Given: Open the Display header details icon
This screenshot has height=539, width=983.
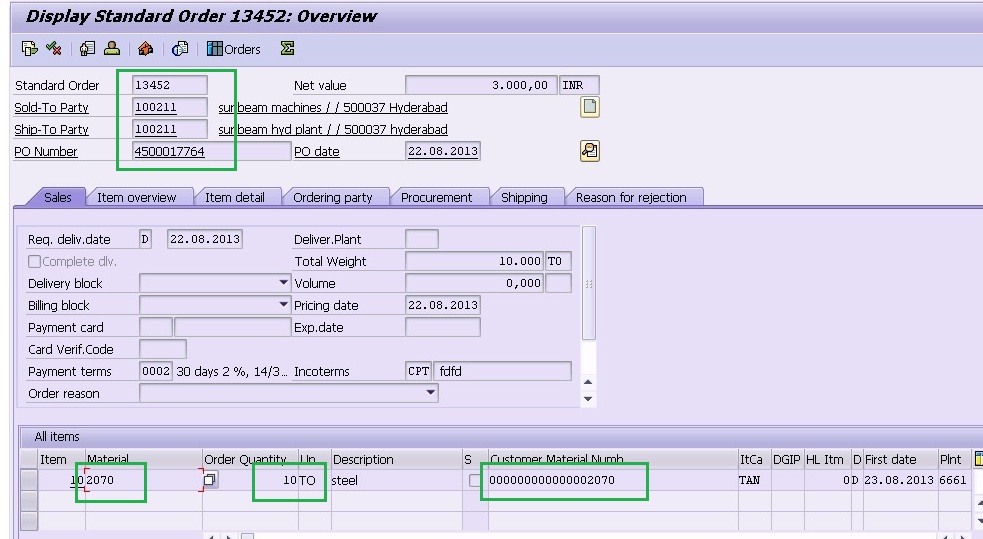Looking at the screenshot, I should point(87,48).
